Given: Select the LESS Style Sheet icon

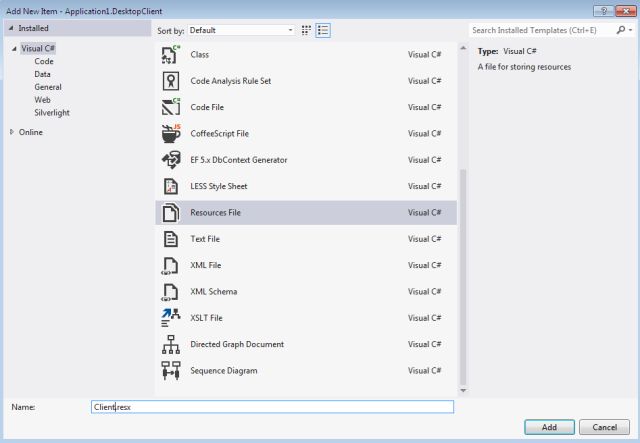Looking at the screenshot, I should point(171,186).
